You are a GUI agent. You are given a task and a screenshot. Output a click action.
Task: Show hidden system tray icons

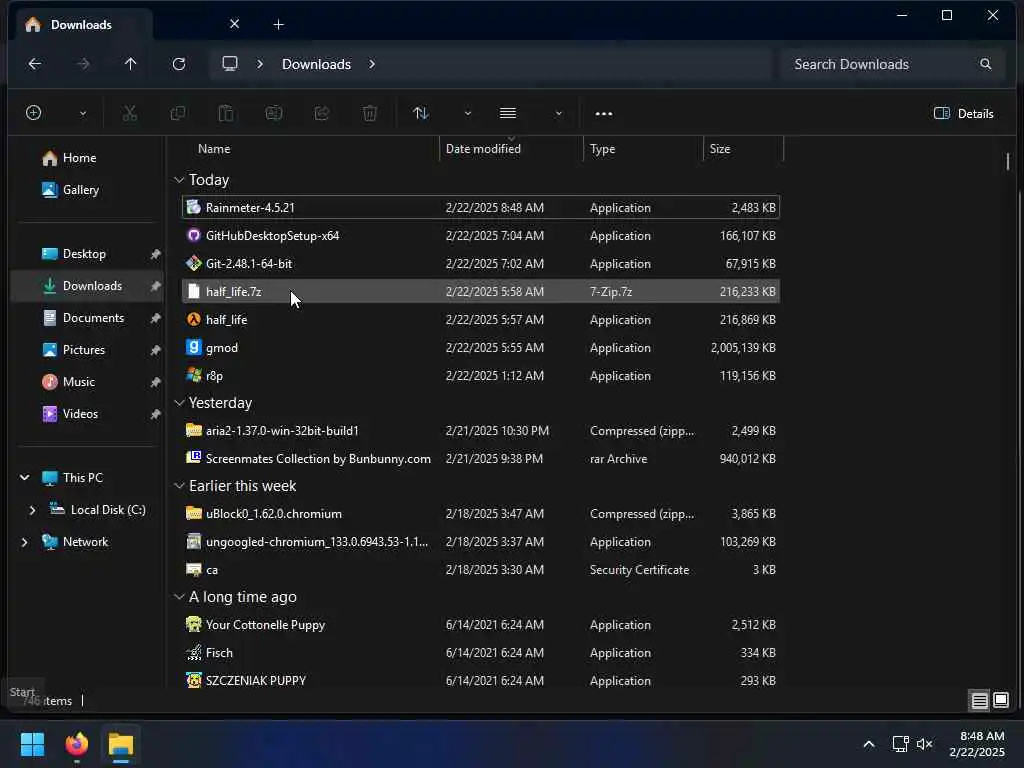[x=869, y=744]
